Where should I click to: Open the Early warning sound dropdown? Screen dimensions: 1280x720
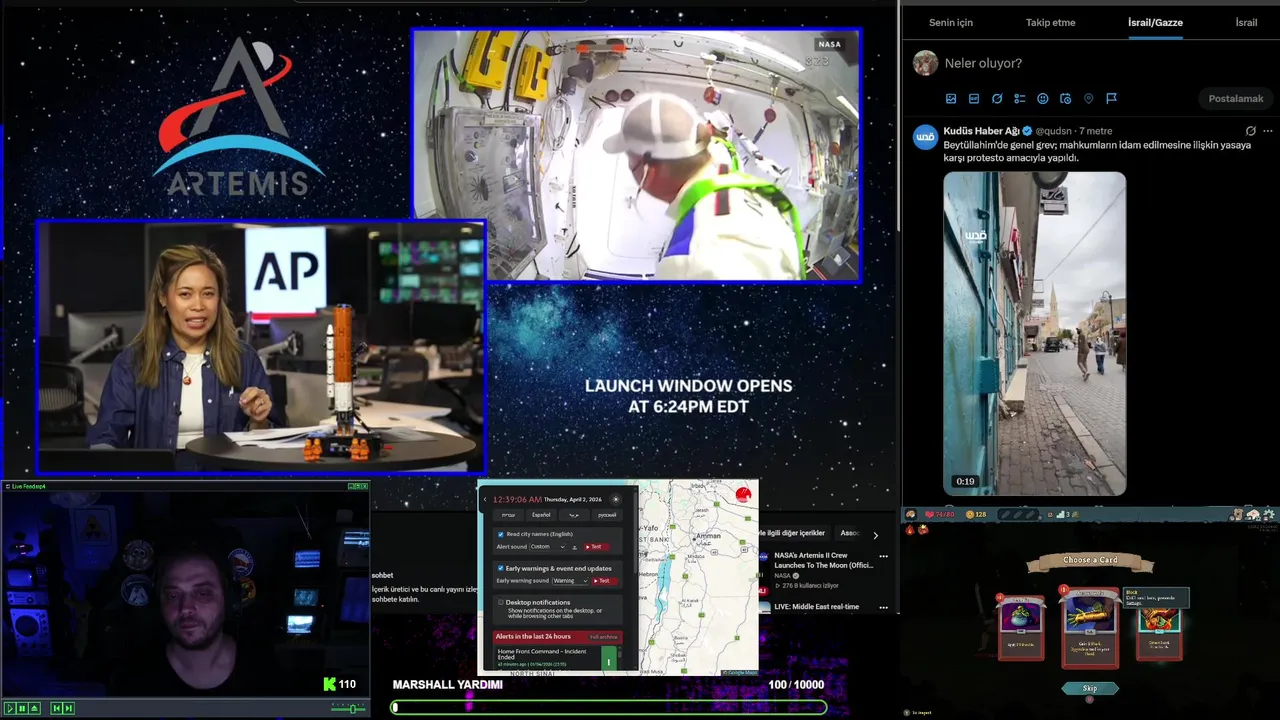[570, 581]
